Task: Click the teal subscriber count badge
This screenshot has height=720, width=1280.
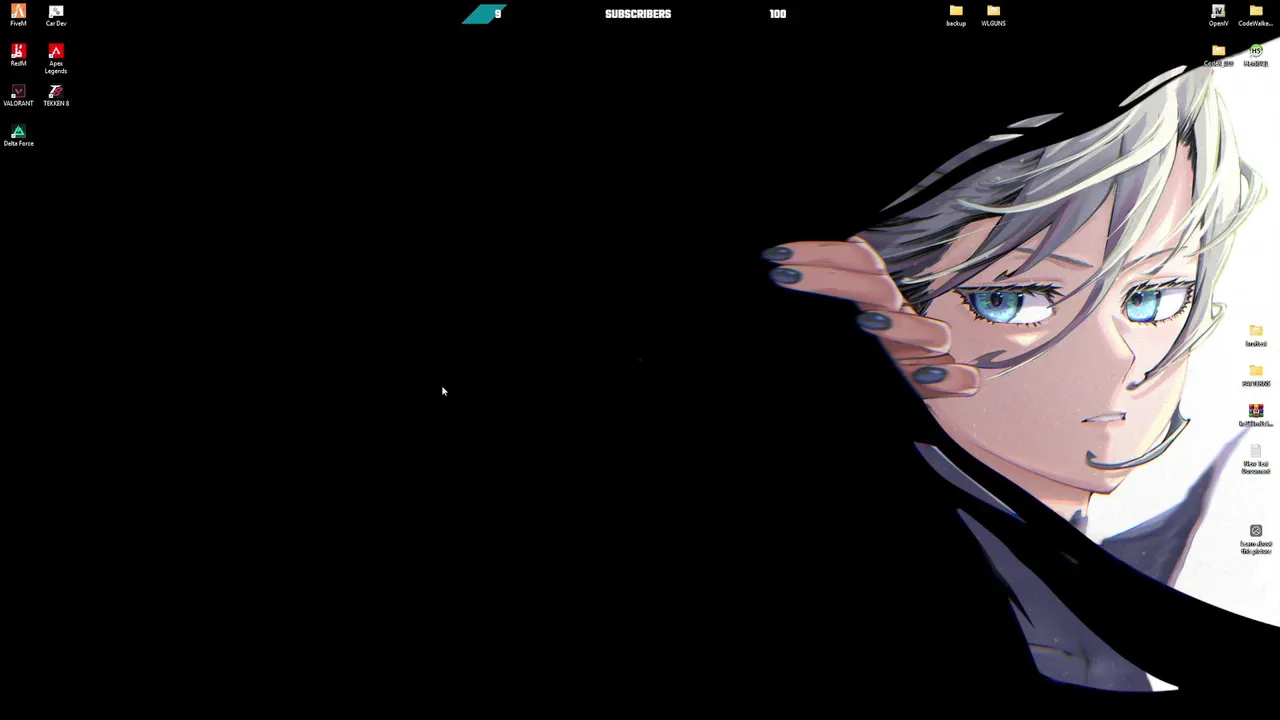Action: [x=484, y=14]
